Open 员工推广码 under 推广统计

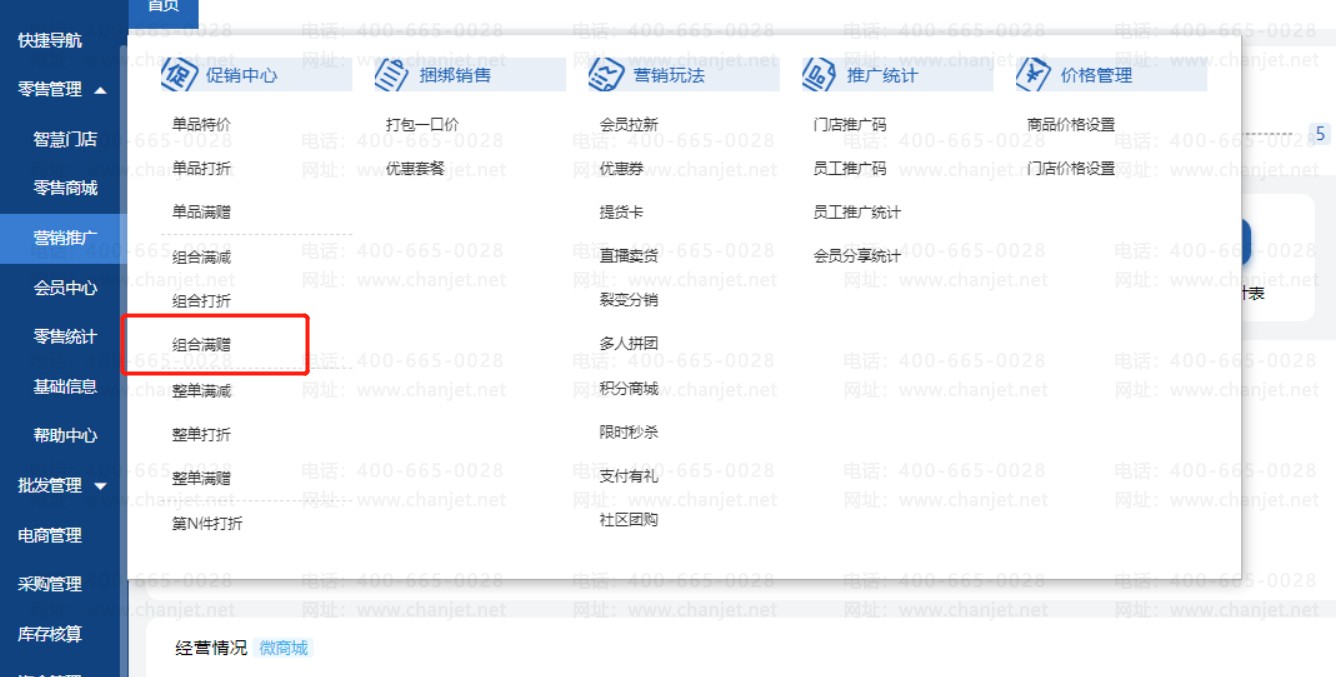pos(850,168)
